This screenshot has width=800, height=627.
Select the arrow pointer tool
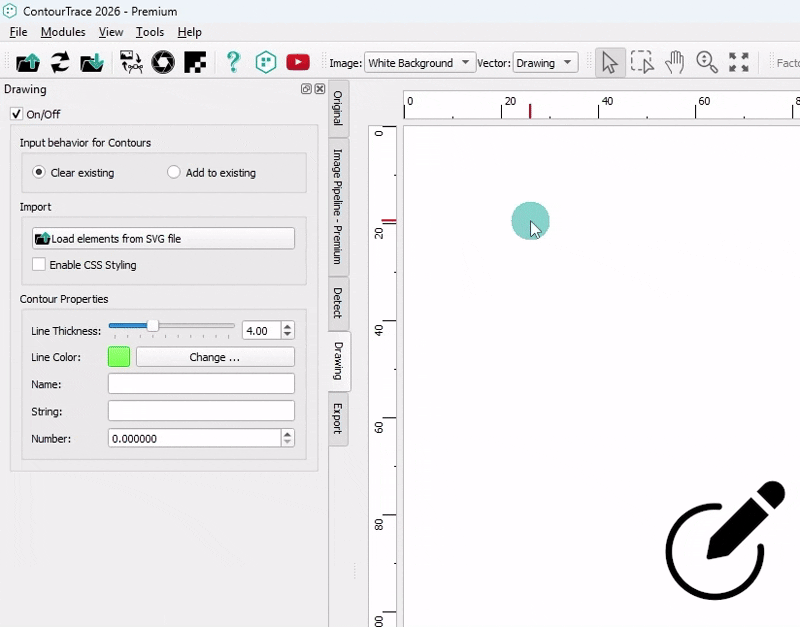pos(610,63)
